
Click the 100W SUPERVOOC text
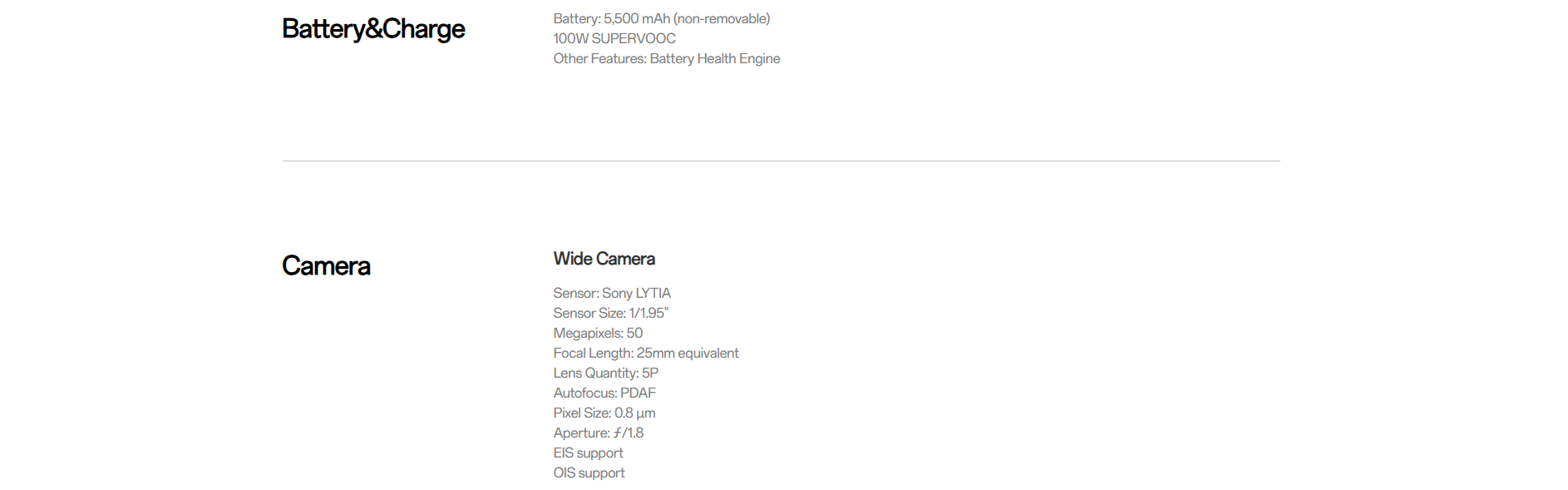[x=614, y=38]
